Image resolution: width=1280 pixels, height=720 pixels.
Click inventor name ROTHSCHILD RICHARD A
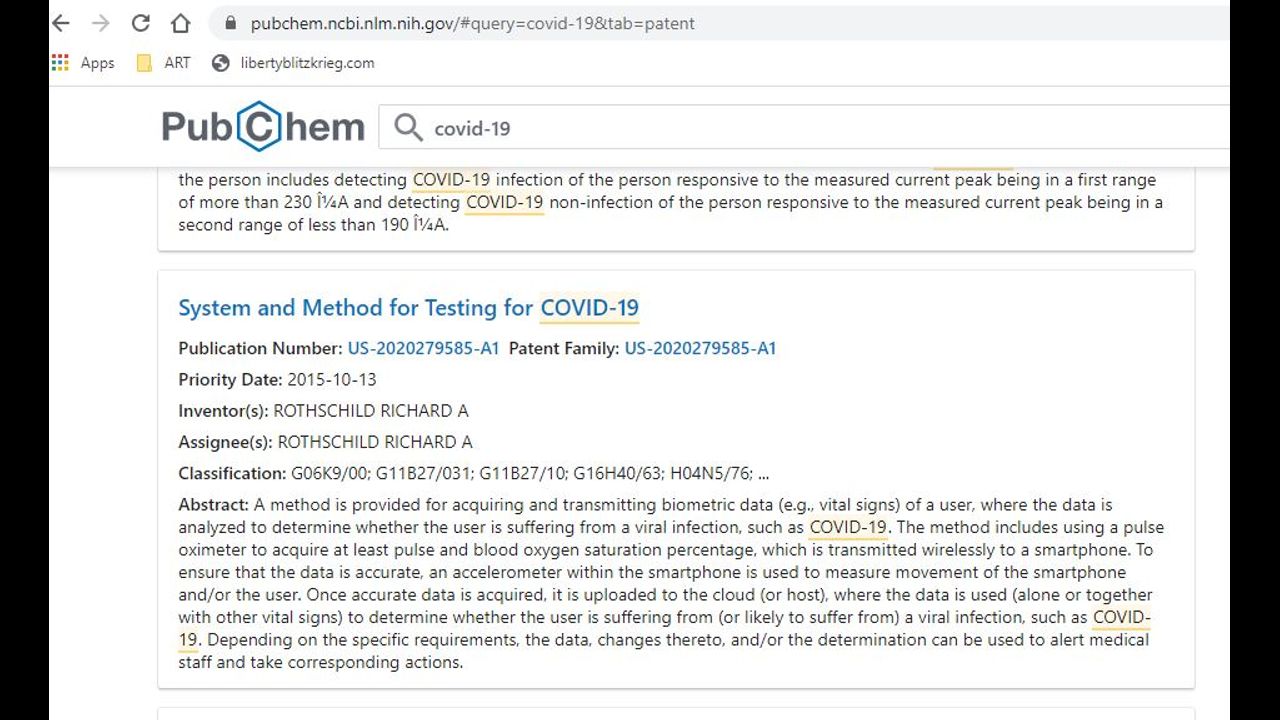pyautogui.click(x=370, y=411)
